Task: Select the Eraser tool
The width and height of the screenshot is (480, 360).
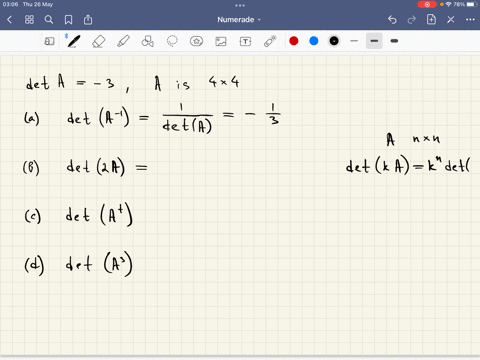Action: [x=99, y=41]
